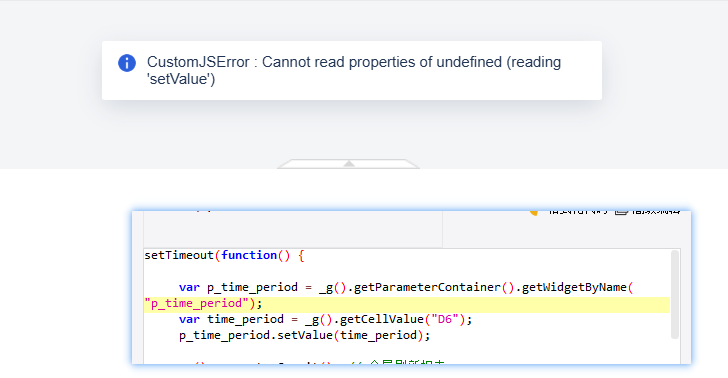Click the getWidgetByName method call
728x378 pixels.
(x=574, y=287)
